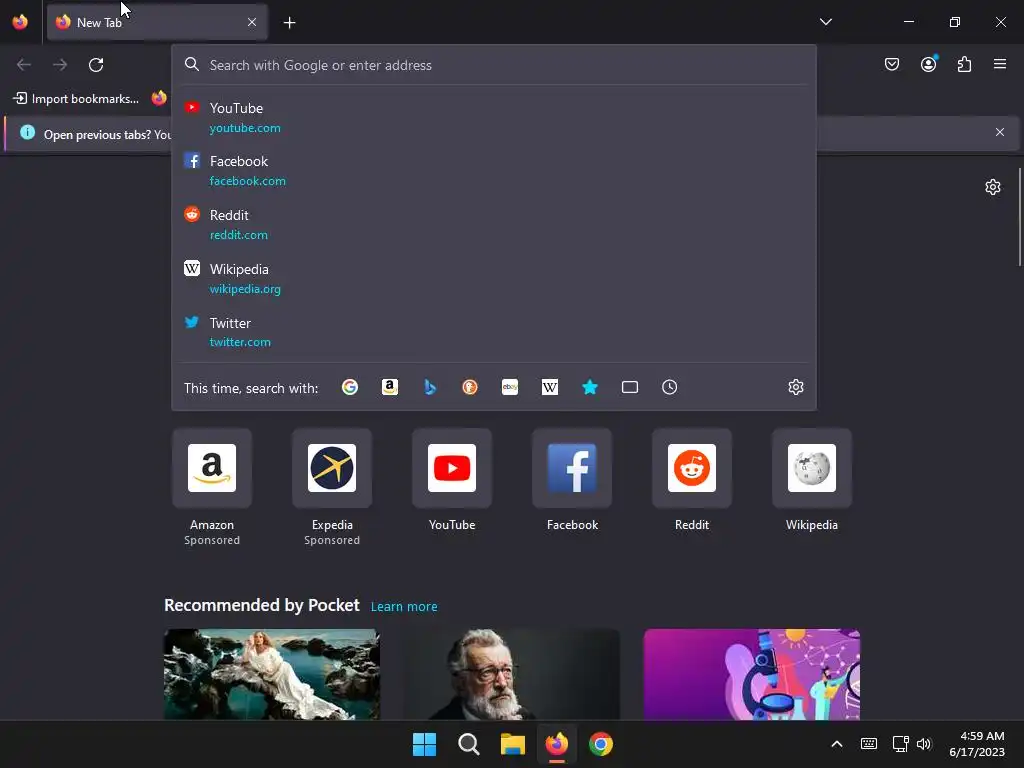Open Extensions puzzle icon
The width and height of the screenshot is (1024, 768).
click(x=964, y=64)
